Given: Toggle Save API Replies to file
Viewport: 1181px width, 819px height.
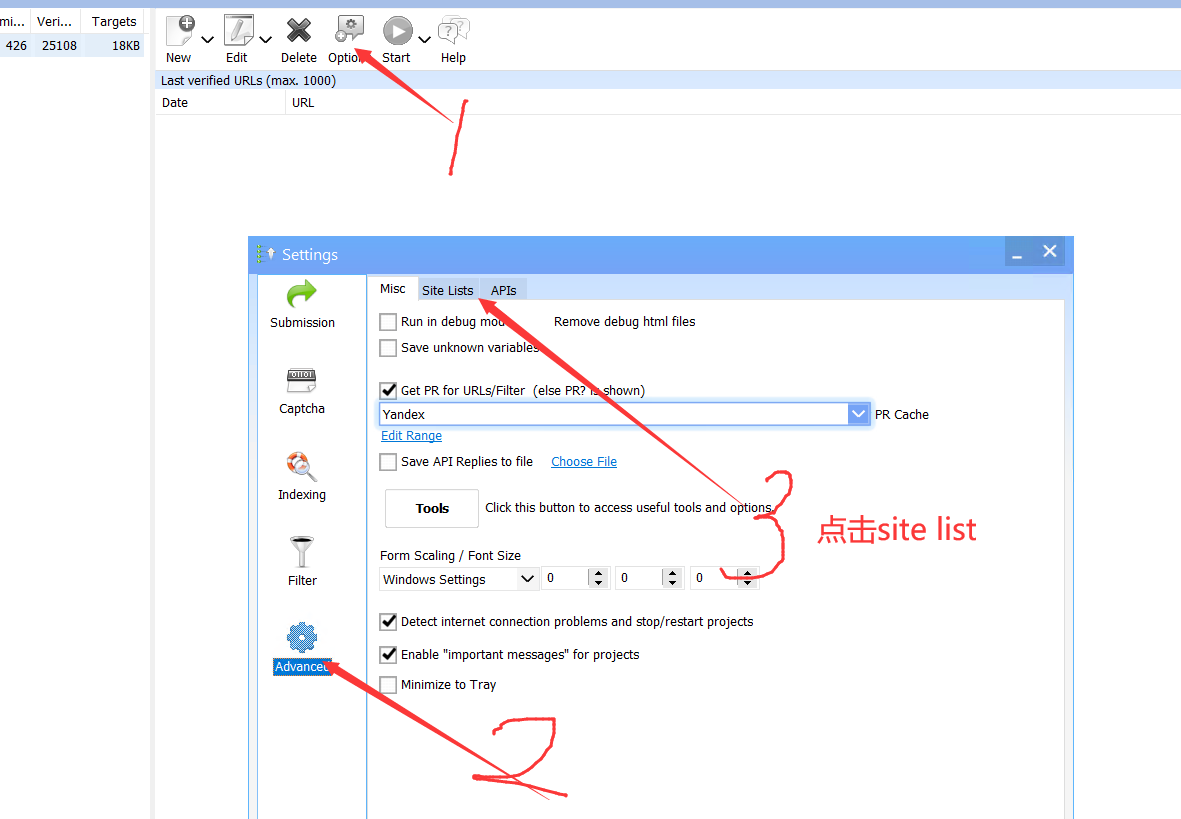Looking at the screenshot, I should point(388,462).
